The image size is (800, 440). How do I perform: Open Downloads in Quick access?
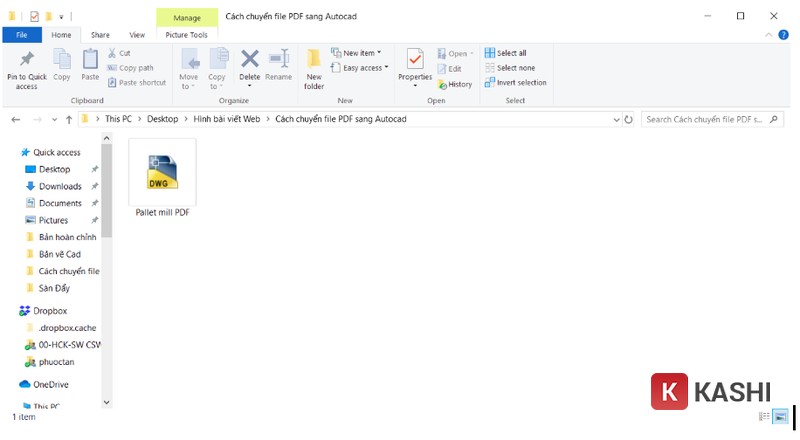[x=60, y=186]
